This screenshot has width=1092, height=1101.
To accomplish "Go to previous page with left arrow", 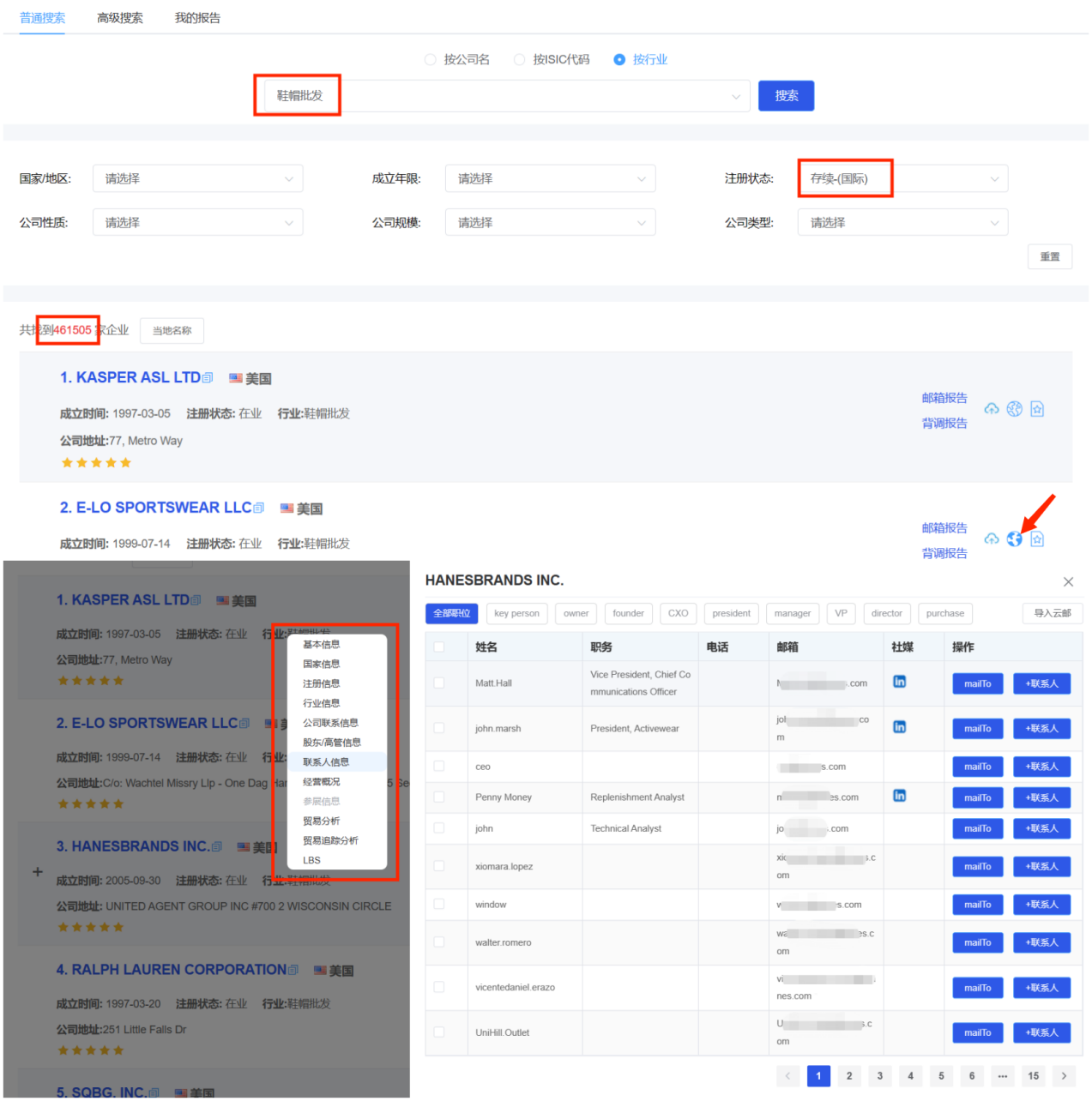I will click(x=787, y=1076).
